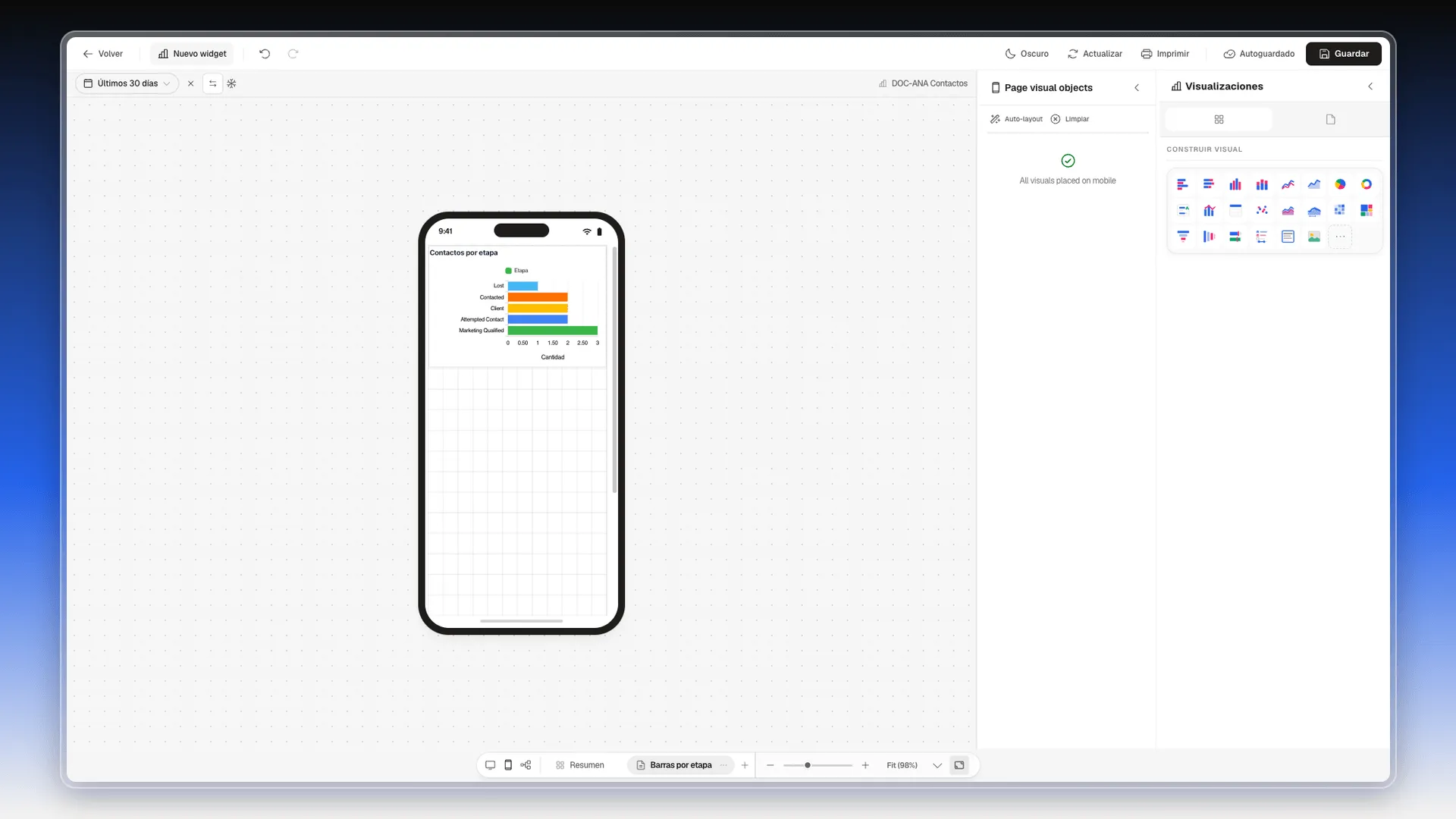Click the Auto-layout button
1456x819 pixels.
point(1016,119)
